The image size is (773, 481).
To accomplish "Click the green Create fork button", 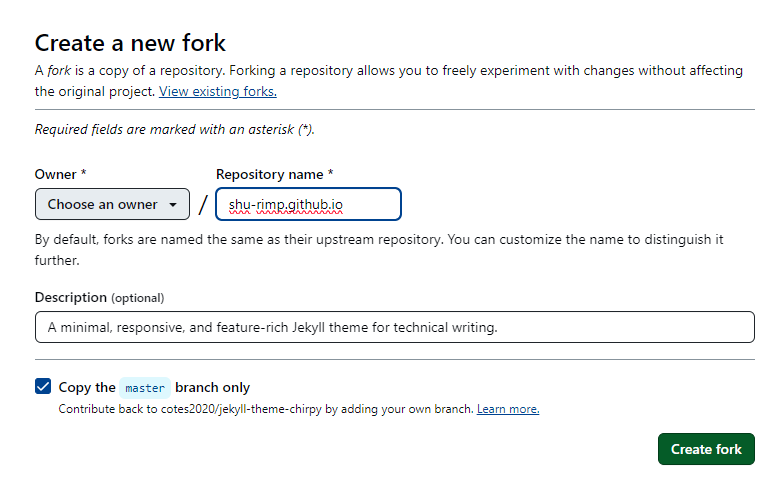I will (706, 449).
